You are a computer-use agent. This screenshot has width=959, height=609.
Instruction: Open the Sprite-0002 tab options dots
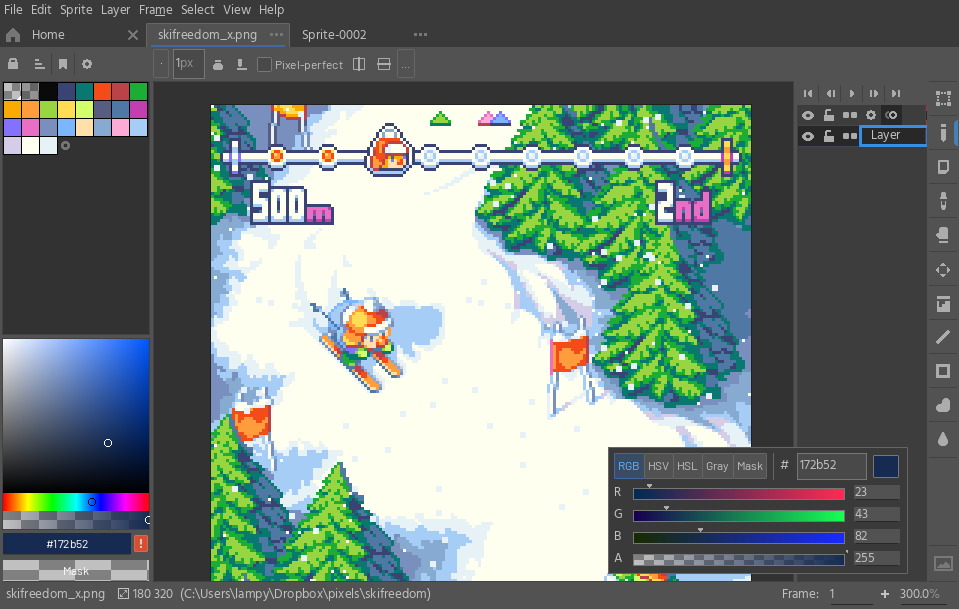click(420, 35)
